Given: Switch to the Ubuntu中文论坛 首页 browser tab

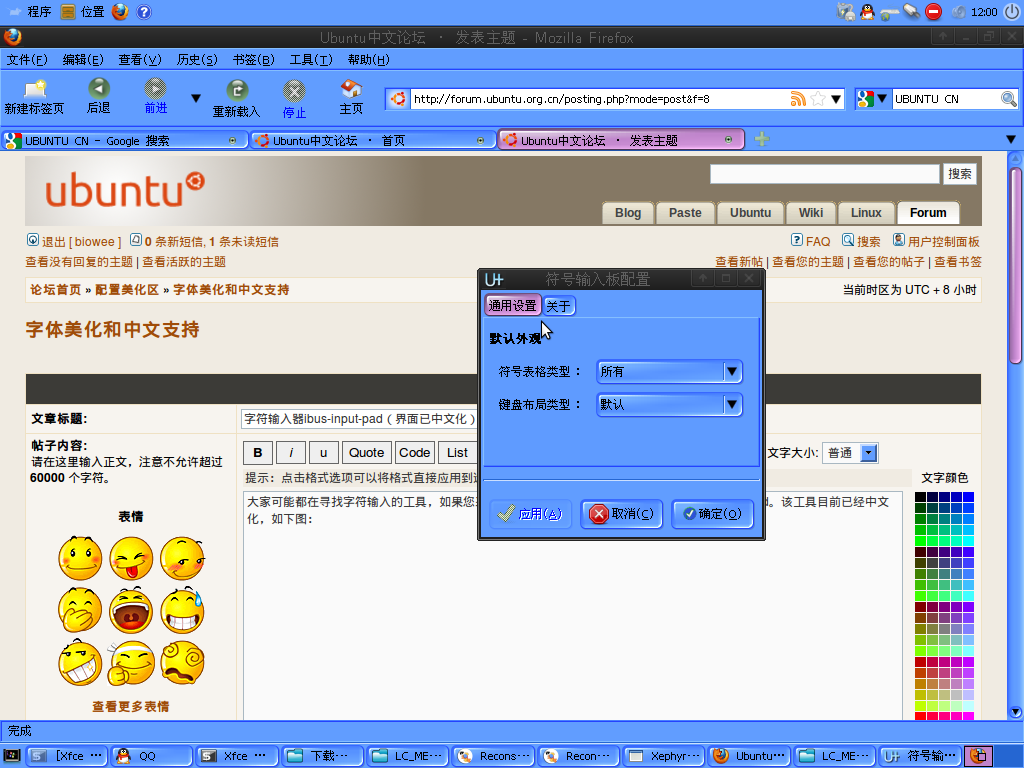Looking at the screenshot, I should coord(372,140).
